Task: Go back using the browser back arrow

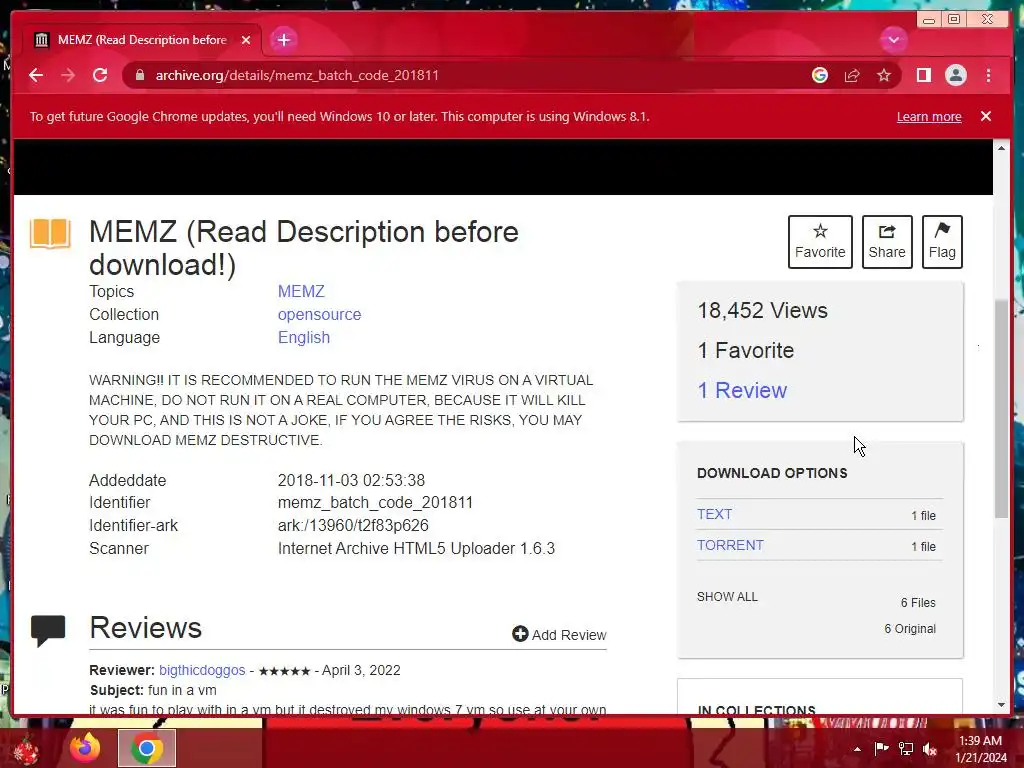Action: (36, 75)
